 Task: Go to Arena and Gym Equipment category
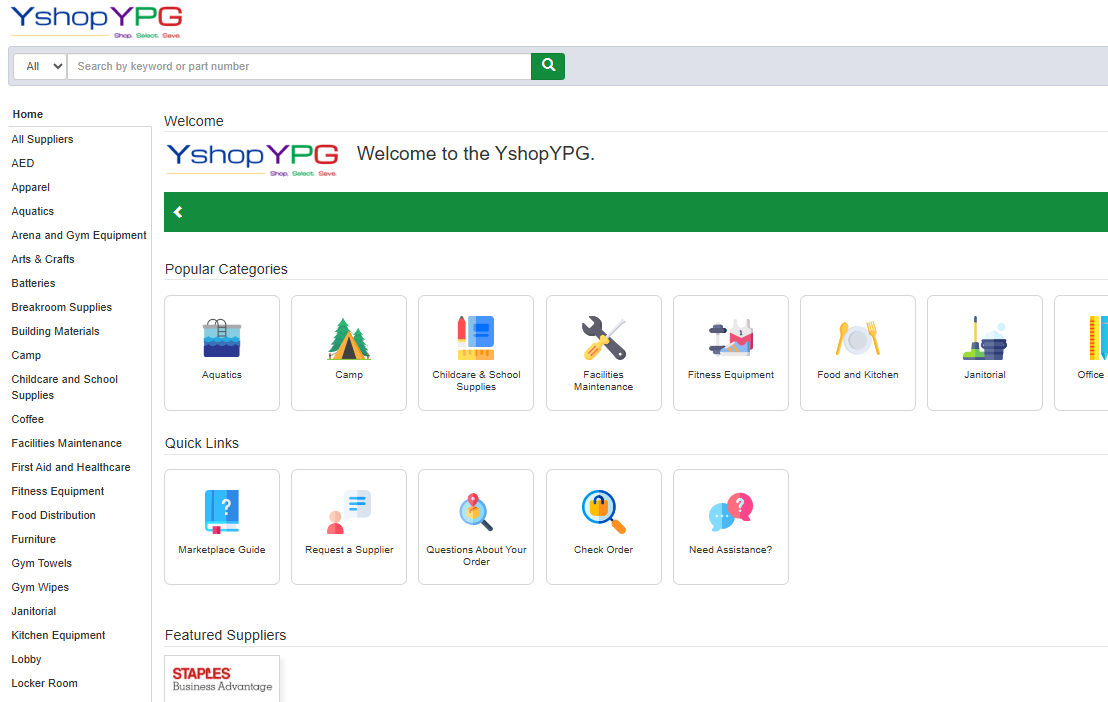[79, 235]
